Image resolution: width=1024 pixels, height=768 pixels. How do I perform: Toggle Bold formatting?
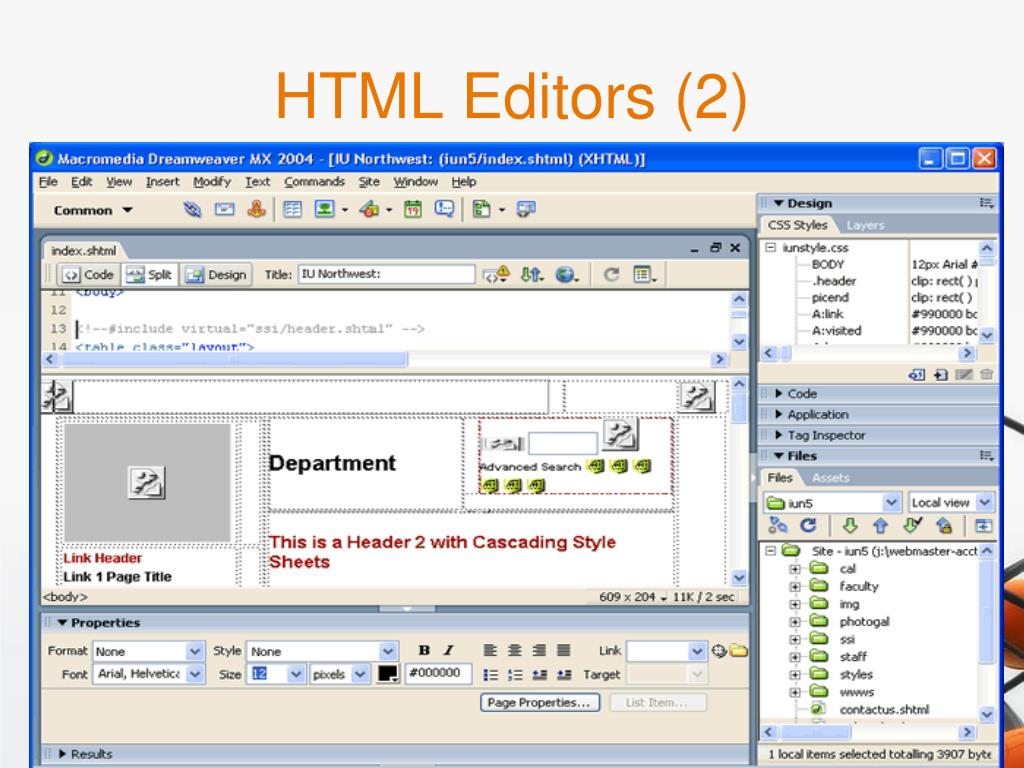[x=424, y=650]
